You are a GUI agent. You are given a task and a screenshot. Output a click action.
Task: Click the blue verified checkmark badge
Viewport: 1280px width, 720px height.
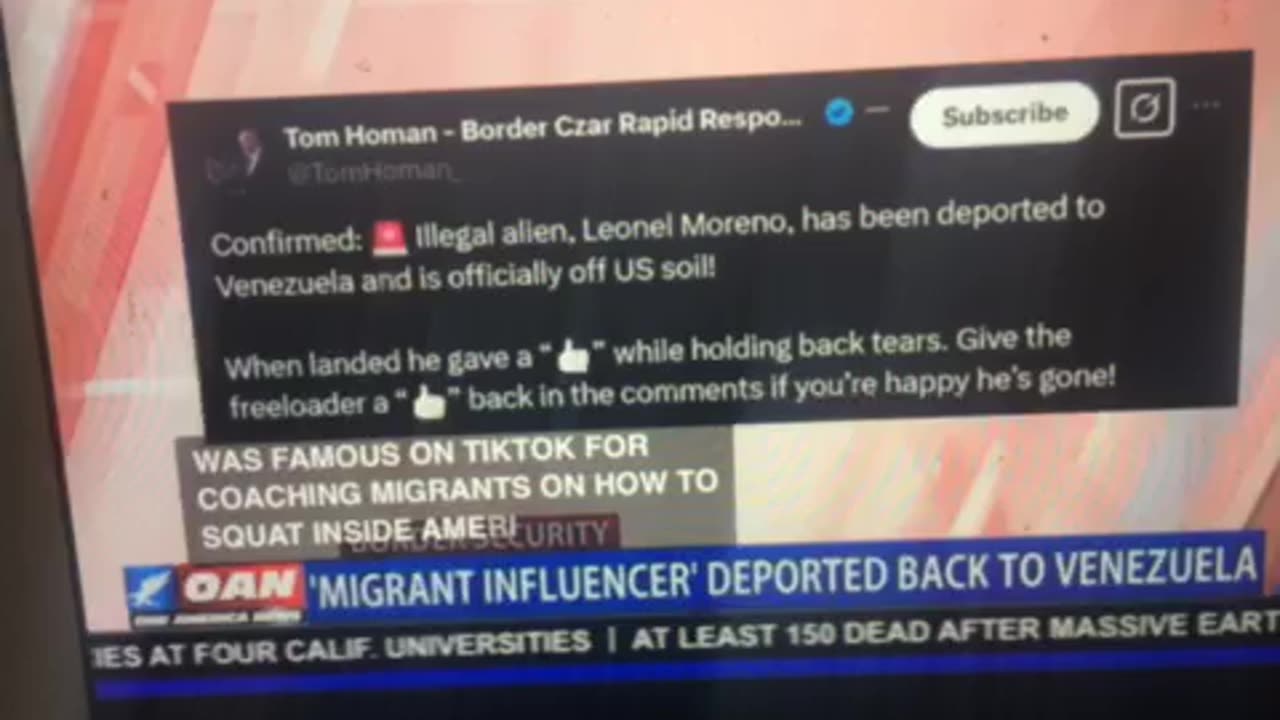click(x=839, y=113)
